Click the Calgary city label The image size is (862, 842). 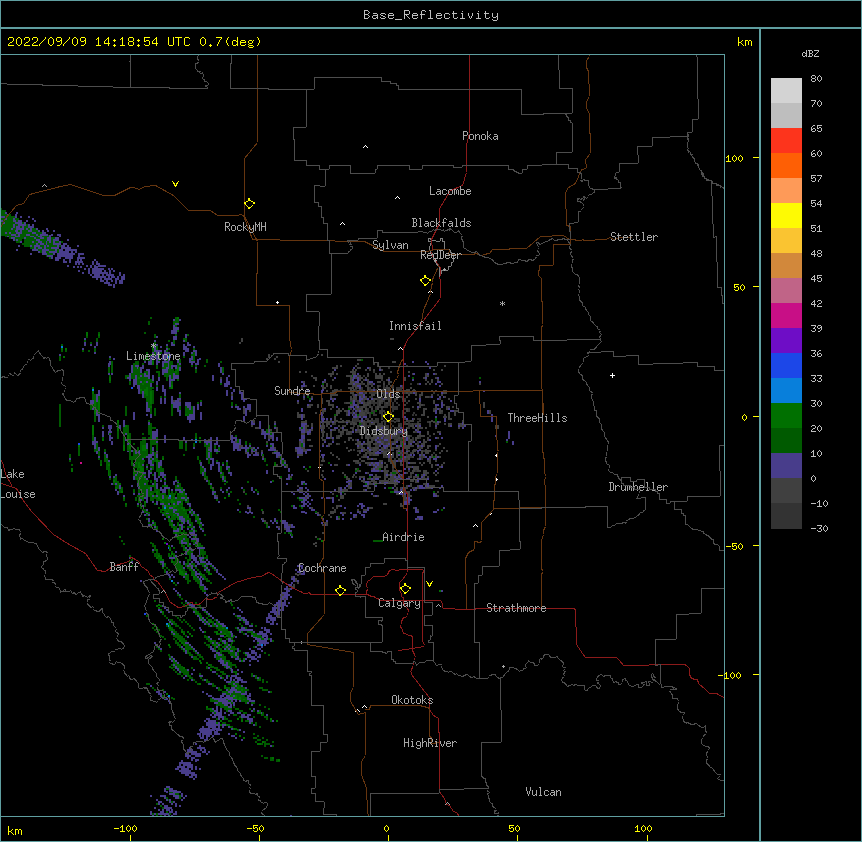399,603
